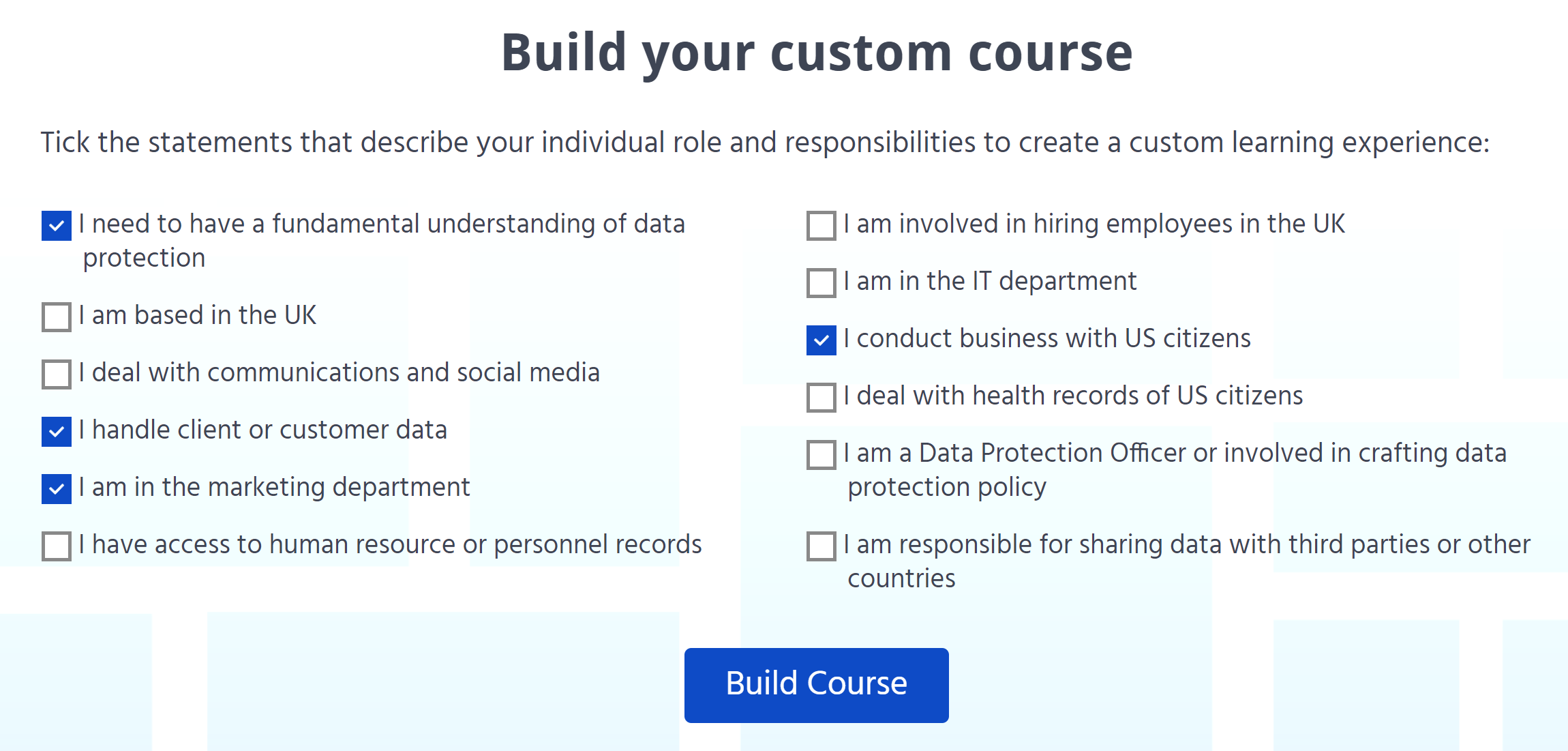Click label 'I deal with health records of US citizens'
1568x751 pixels.
pos(1073,396)
